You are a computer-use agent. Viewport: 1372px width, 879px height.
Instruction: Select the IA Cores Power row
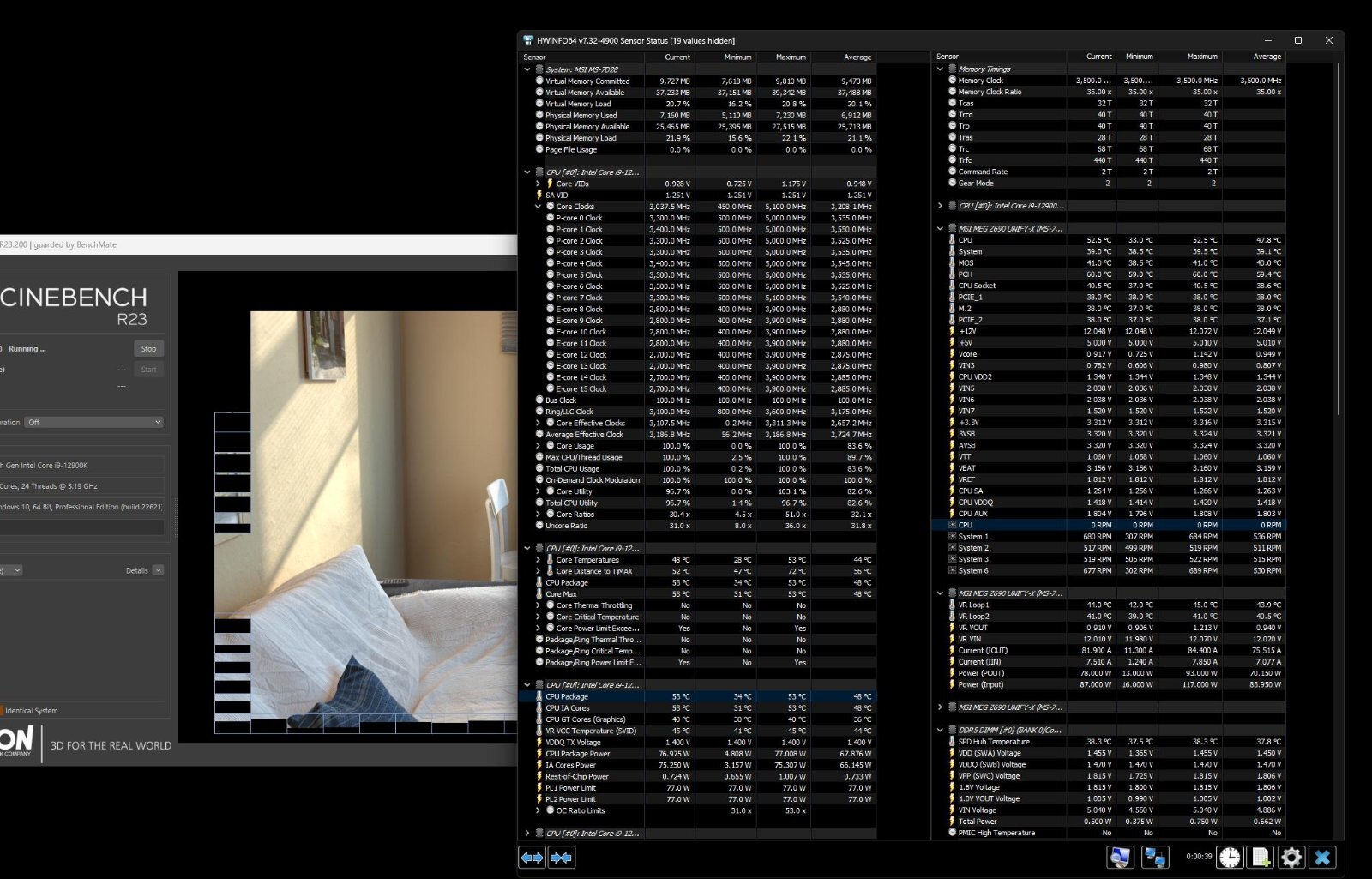pos(698,765)
